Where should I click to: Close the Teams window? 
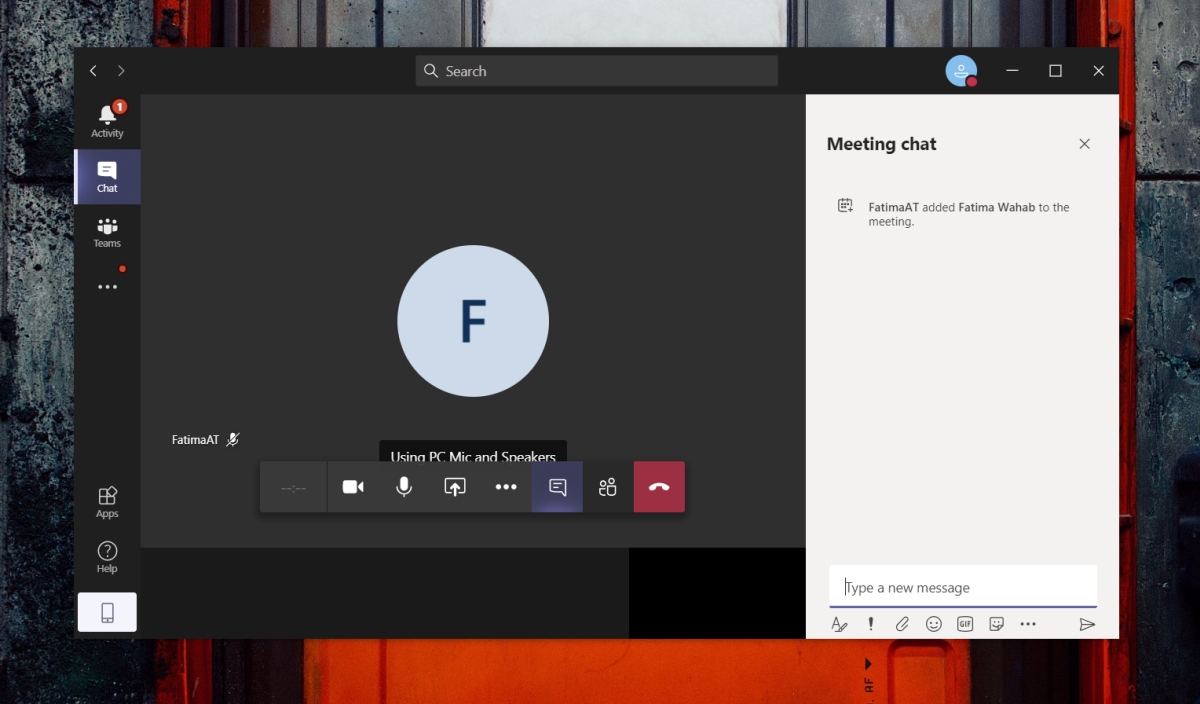(1098, 71)
